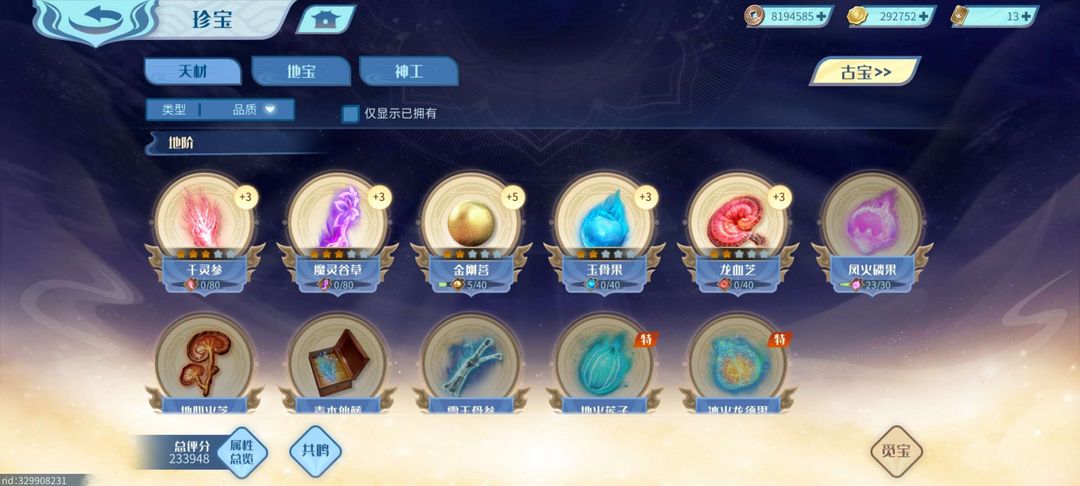1080x486 pixels.
Task: Open the 古宝>> button
Action: (865, 71)
